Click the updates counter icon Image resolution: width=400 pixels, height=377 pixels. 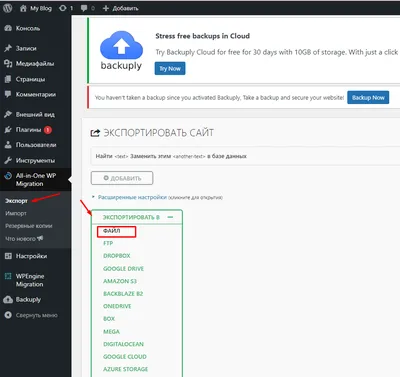[x=62, y=8]
